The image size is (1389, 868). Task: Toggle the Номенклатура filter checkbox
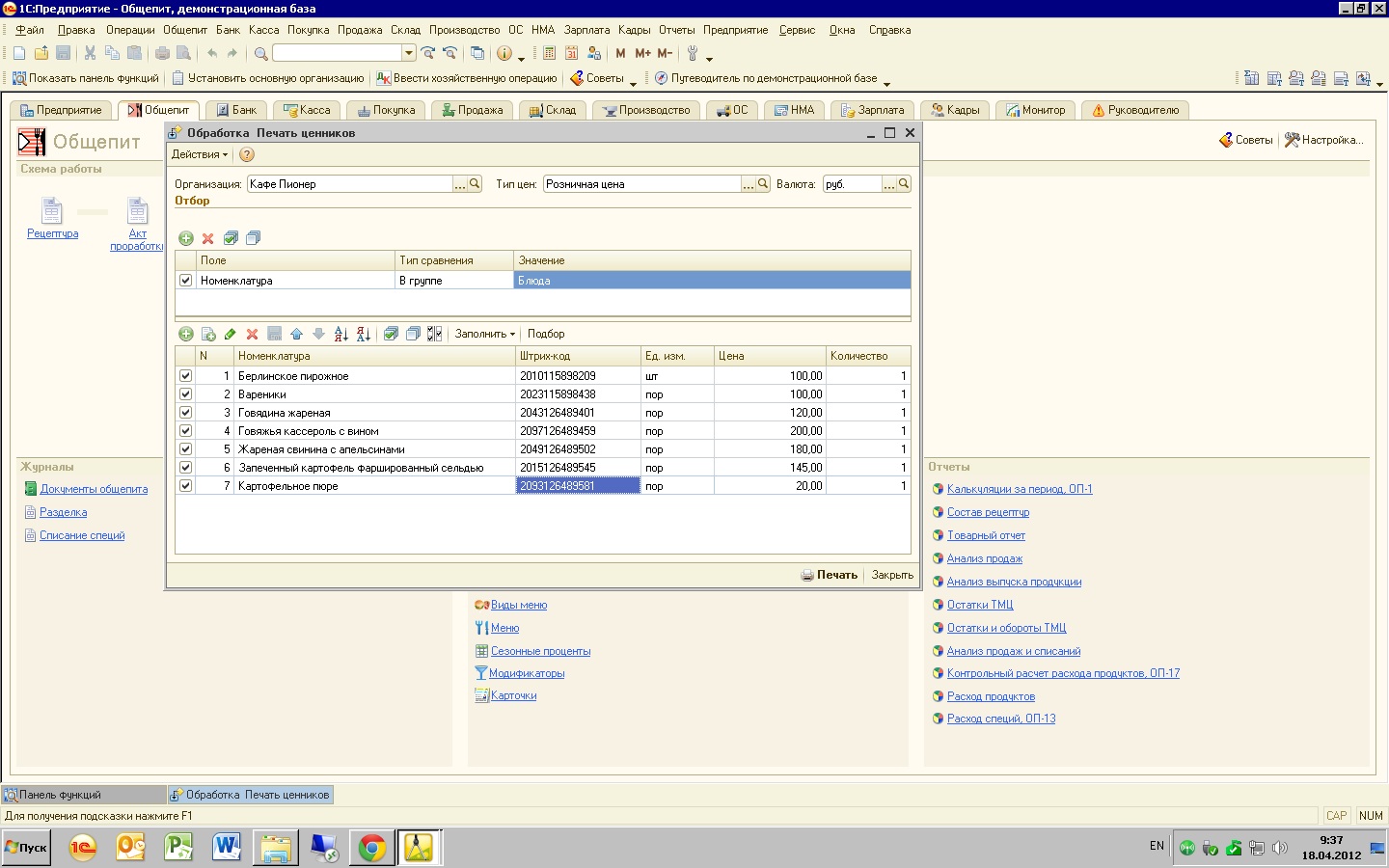pyautogui.click(x=185, y=281)
